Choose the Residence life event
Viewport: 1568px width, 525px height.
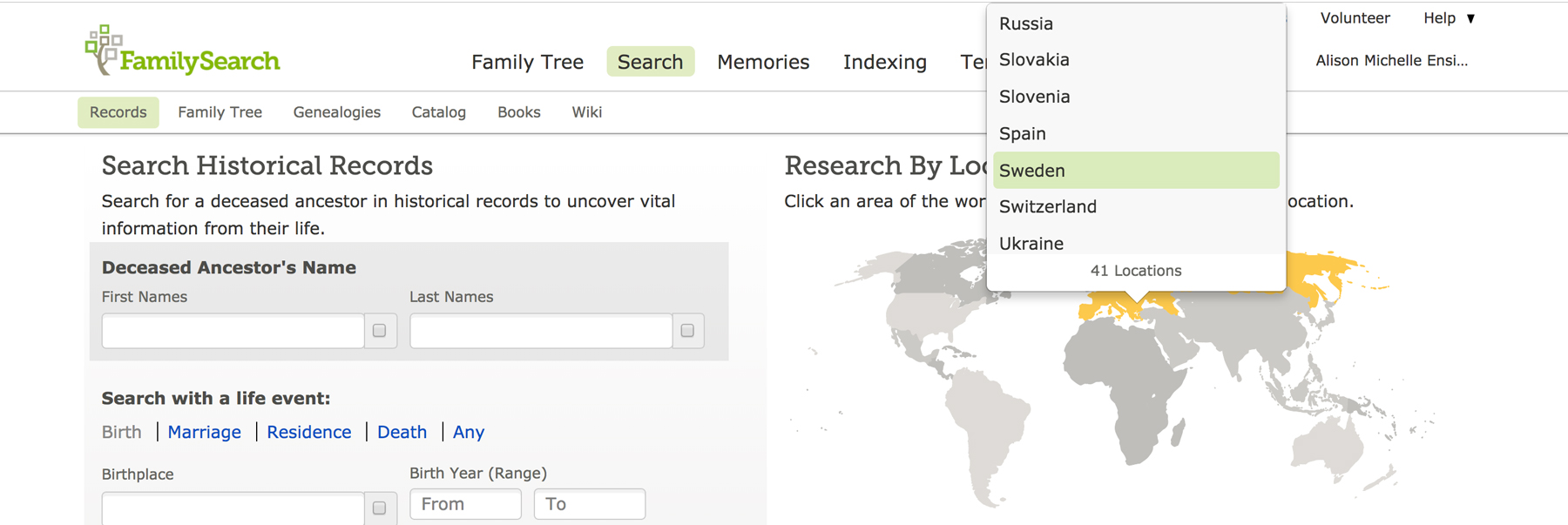309,432
